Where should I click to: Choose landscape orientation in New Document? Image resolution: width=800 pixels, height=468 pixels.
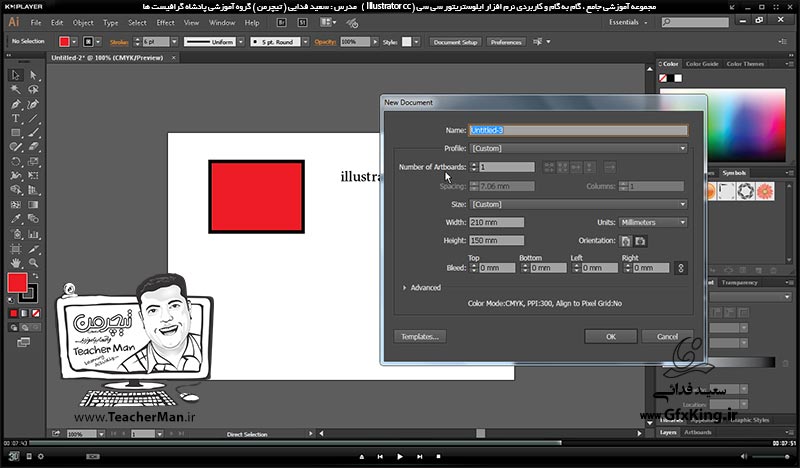point(640,241)
